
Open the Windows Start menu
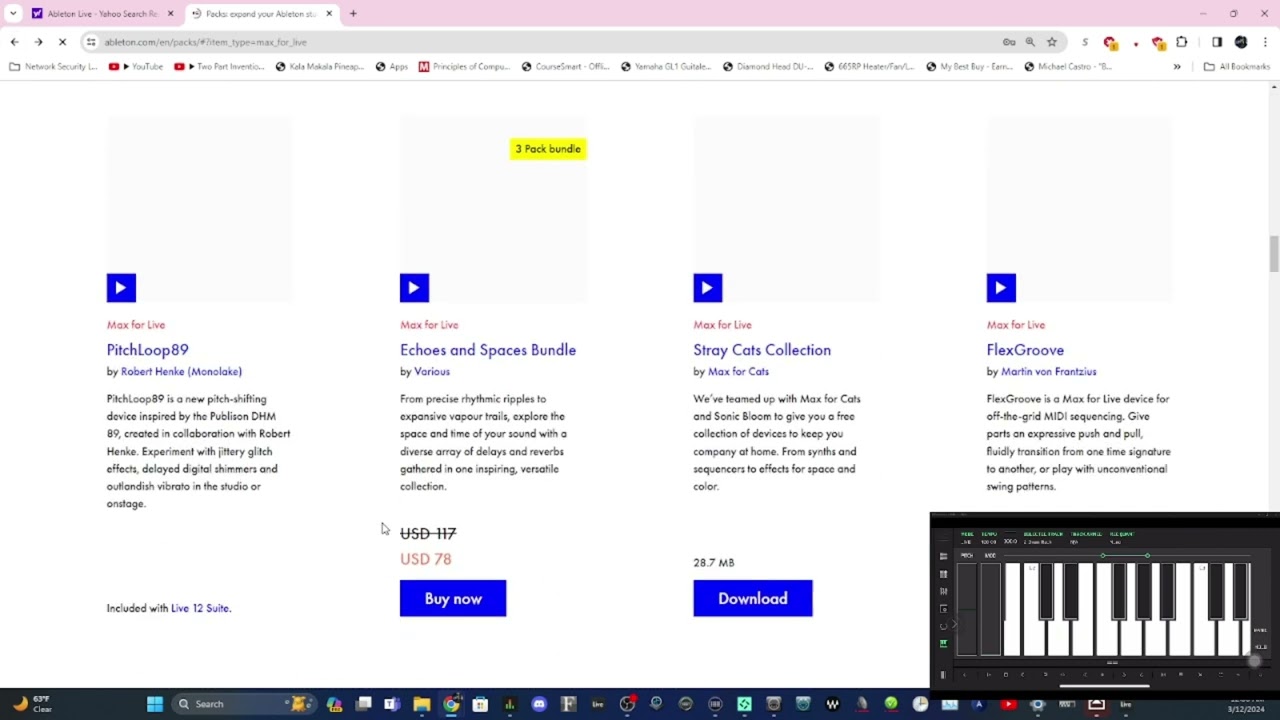(155, 704)
